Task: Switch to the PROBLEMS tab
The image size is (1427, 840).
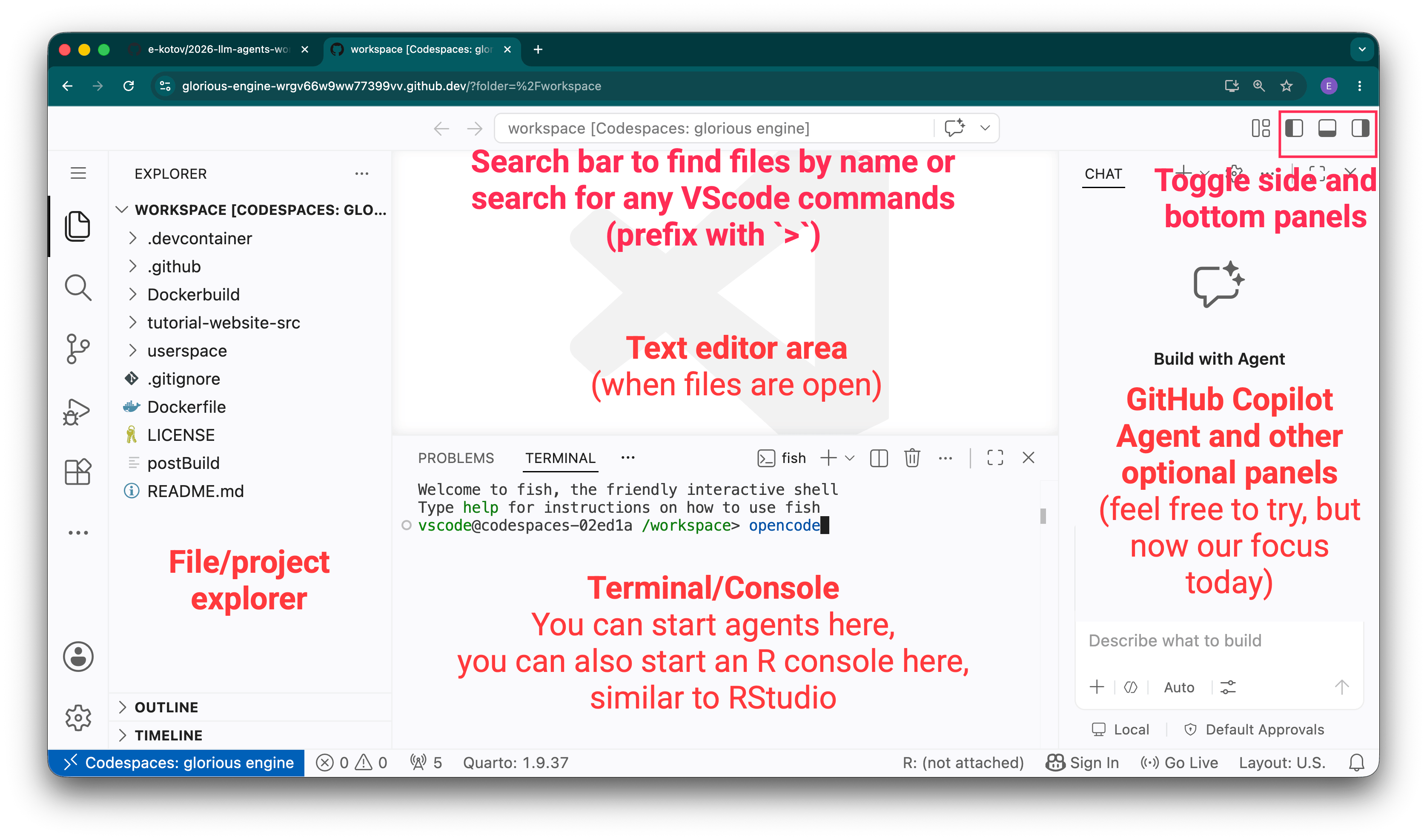Action: pyautogui.click(x=456, y=458)
